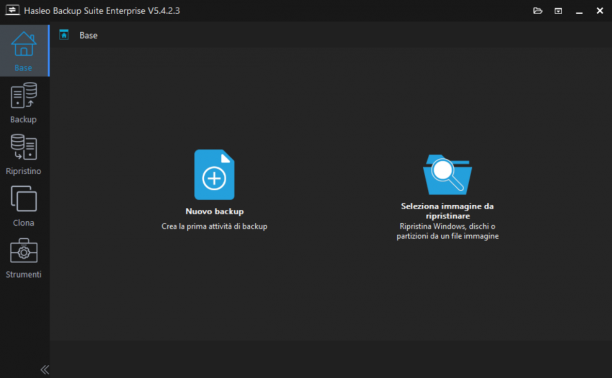
Task: Click 'Ripristina Windows, dischi o partizioni' description
Action: pos(447,231)
